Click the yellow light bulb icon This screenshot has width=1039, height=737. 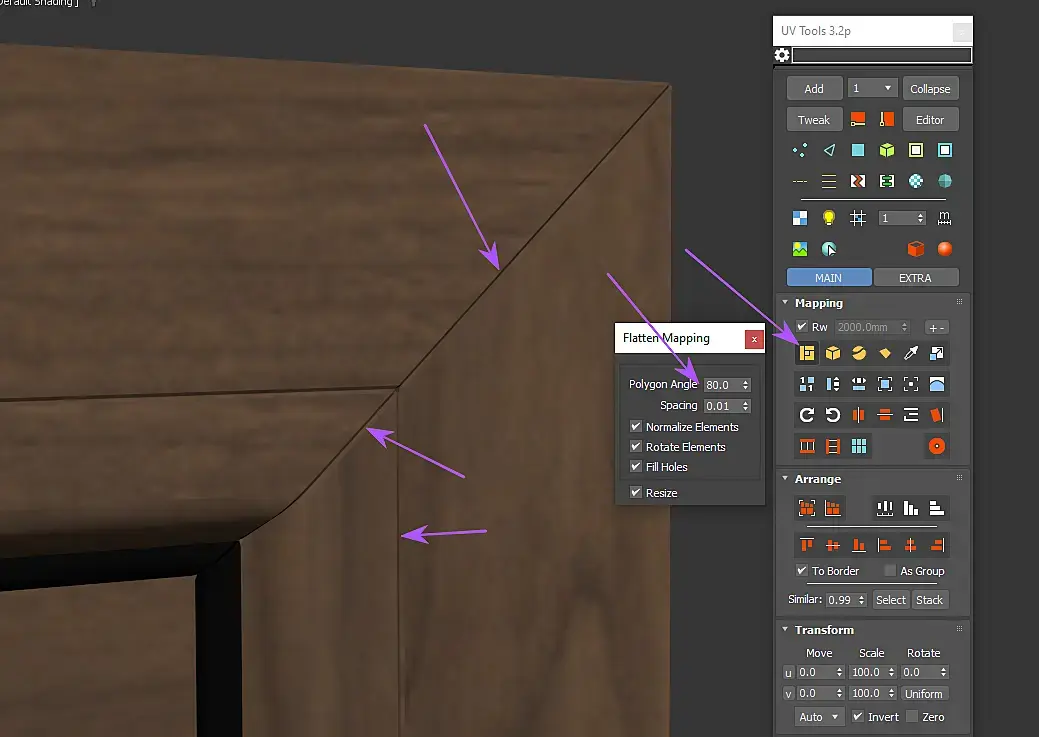(x=829, y=218)
